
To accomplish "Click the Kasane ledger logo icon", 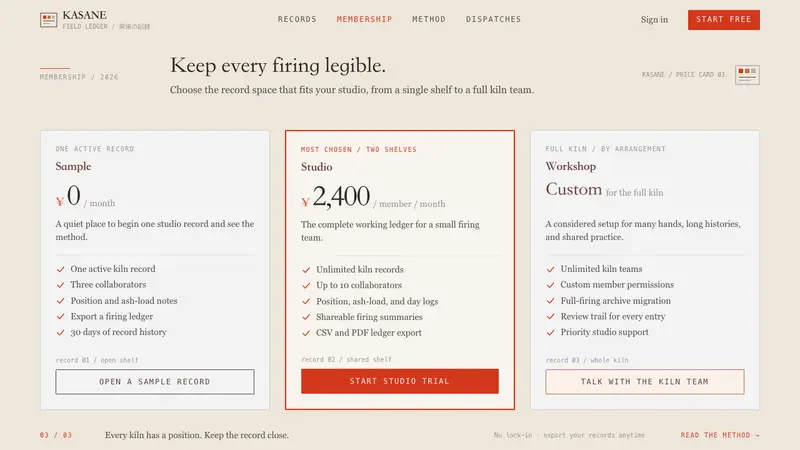I will (x=48, y=20).
